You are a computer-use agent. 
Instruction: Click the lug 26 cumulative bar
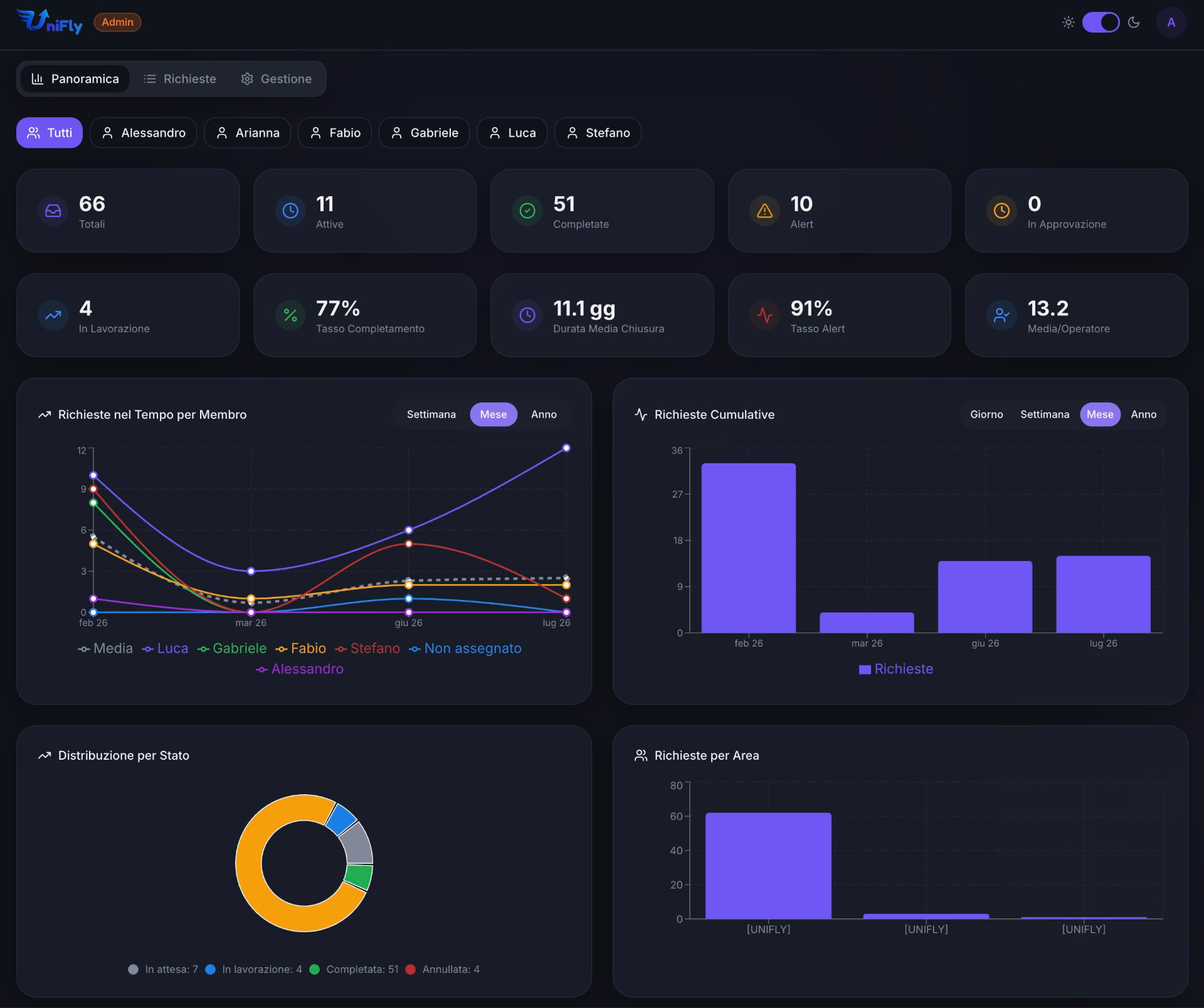pos(1104,594)
